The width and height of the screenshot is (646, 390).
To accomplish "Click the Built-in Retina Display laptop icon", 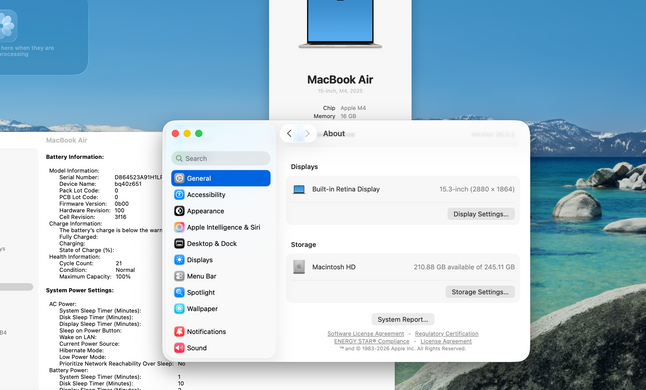I will click(x=299, y=189).
